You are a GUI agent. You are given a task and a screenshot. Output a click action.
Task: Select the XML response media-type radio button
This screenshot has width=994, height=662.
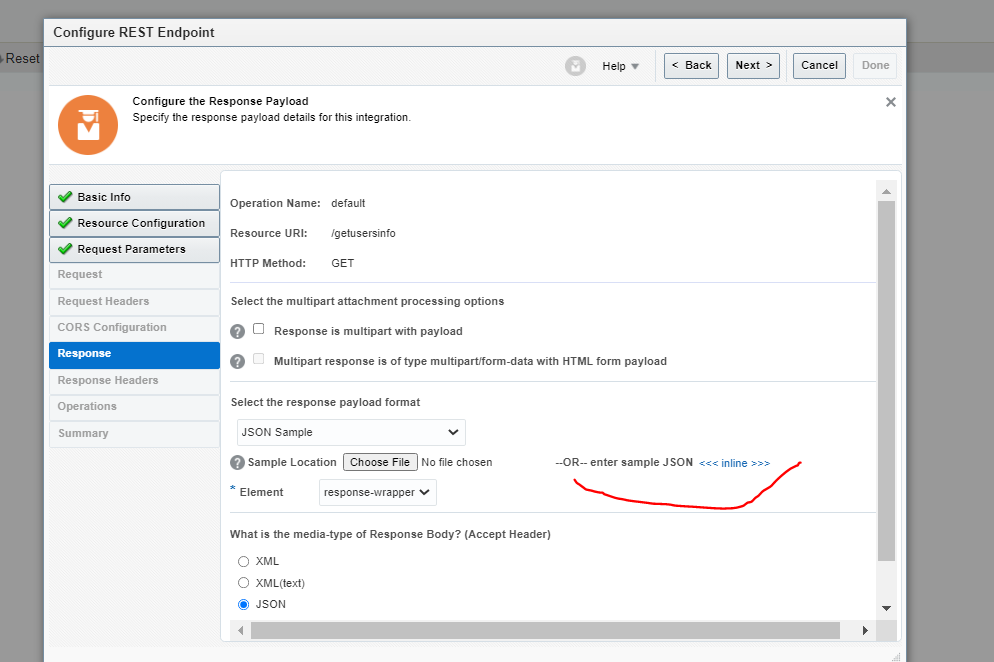click(x=243, y=561)
